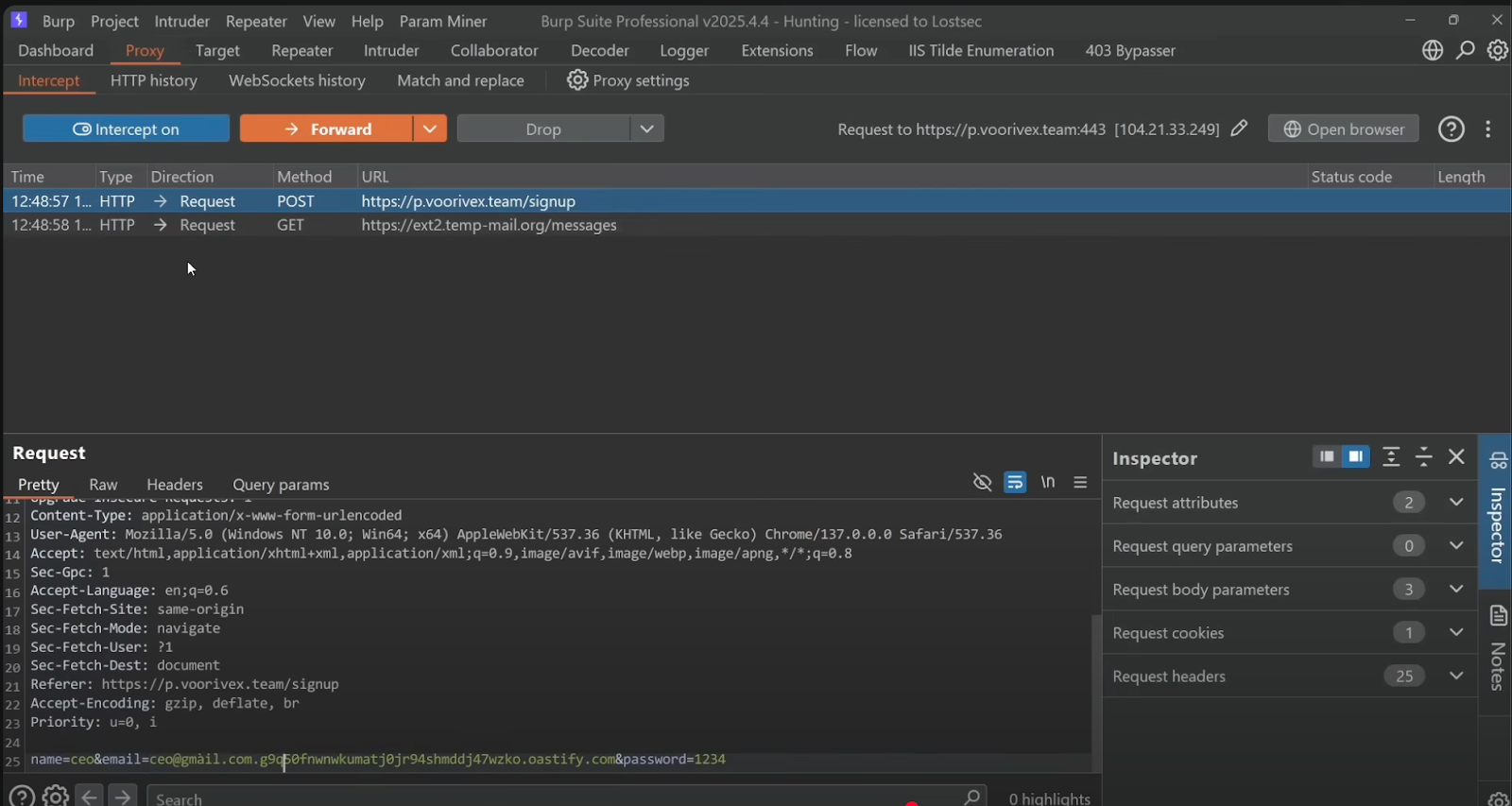Switch Inspector to left layout icon
The image size is (1512, 806).
pos(1327,456)
